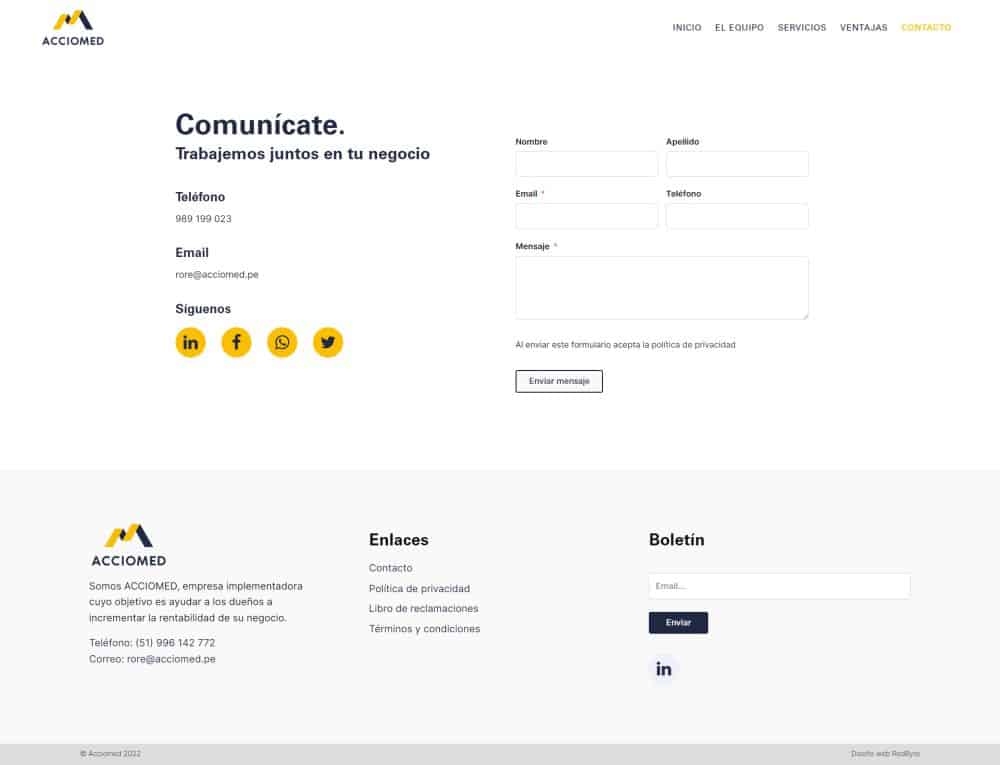Go to the INICIO menu item
This screenshot has height=765, width=1000.
pos(687,28)
